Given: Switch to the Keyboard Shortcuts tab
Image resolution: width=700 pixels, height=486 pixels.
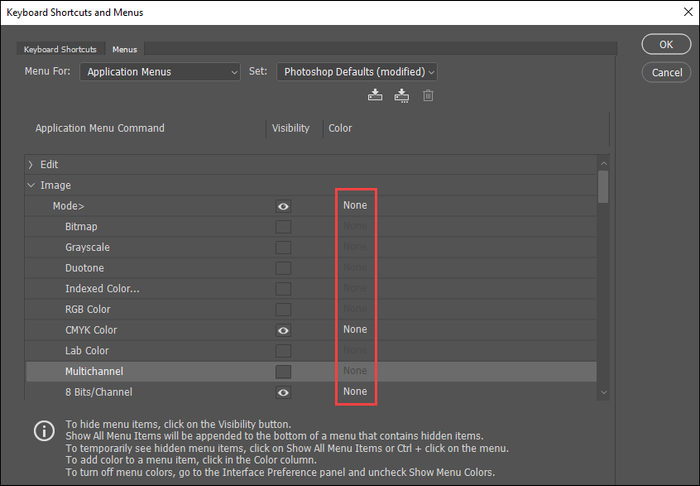Looking at the screenshot, I should (x=61, y=49).
